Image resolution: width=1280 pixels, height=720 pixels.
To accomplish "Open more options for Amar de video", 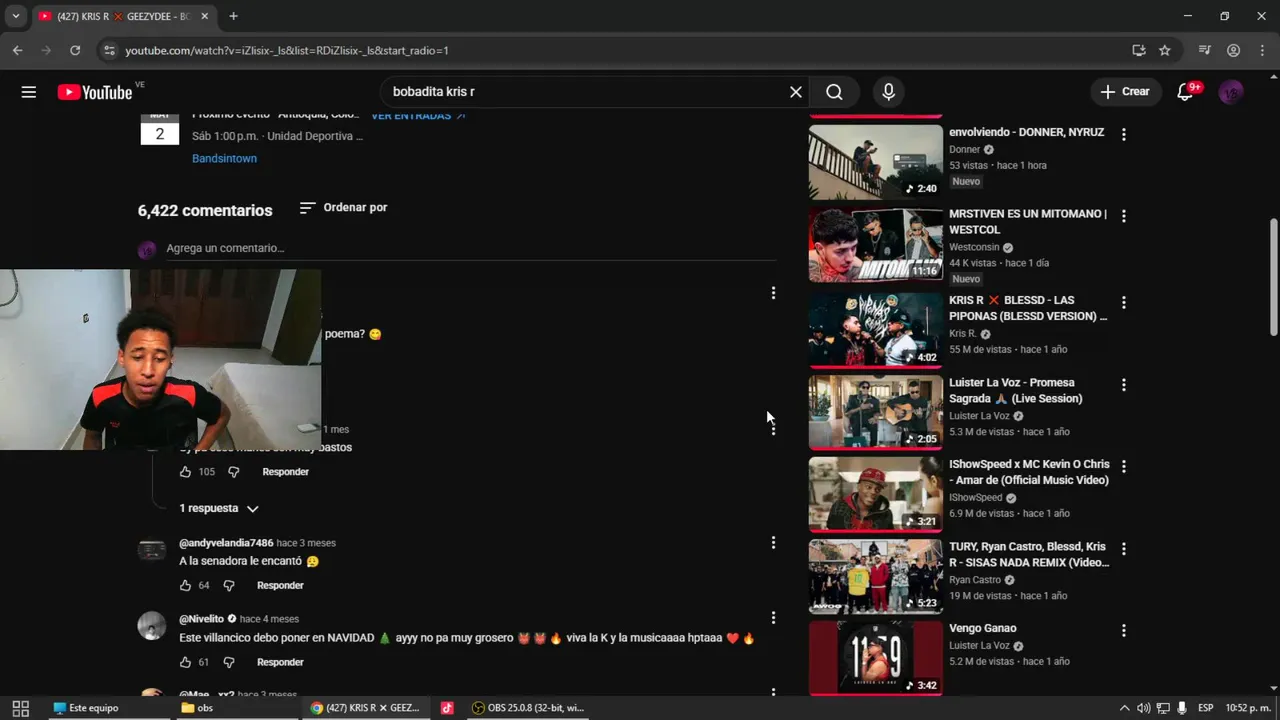I will coord(1124,466).
